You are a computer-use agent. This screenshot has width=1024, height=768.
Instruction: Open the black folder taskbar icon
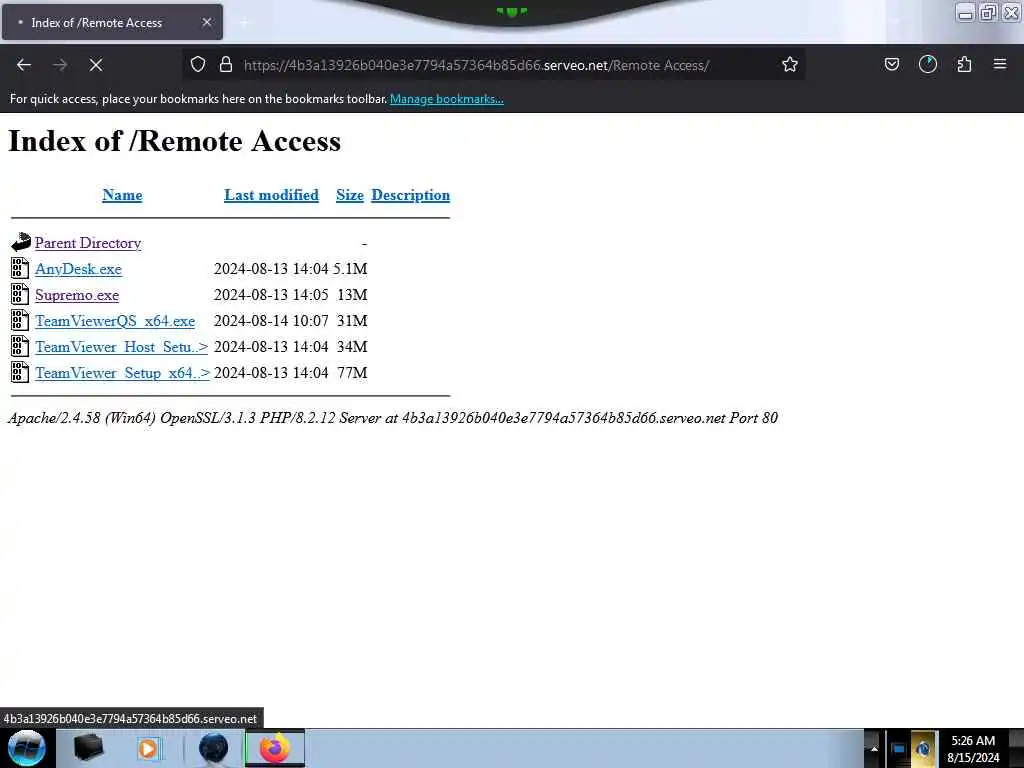click(88, 748)
